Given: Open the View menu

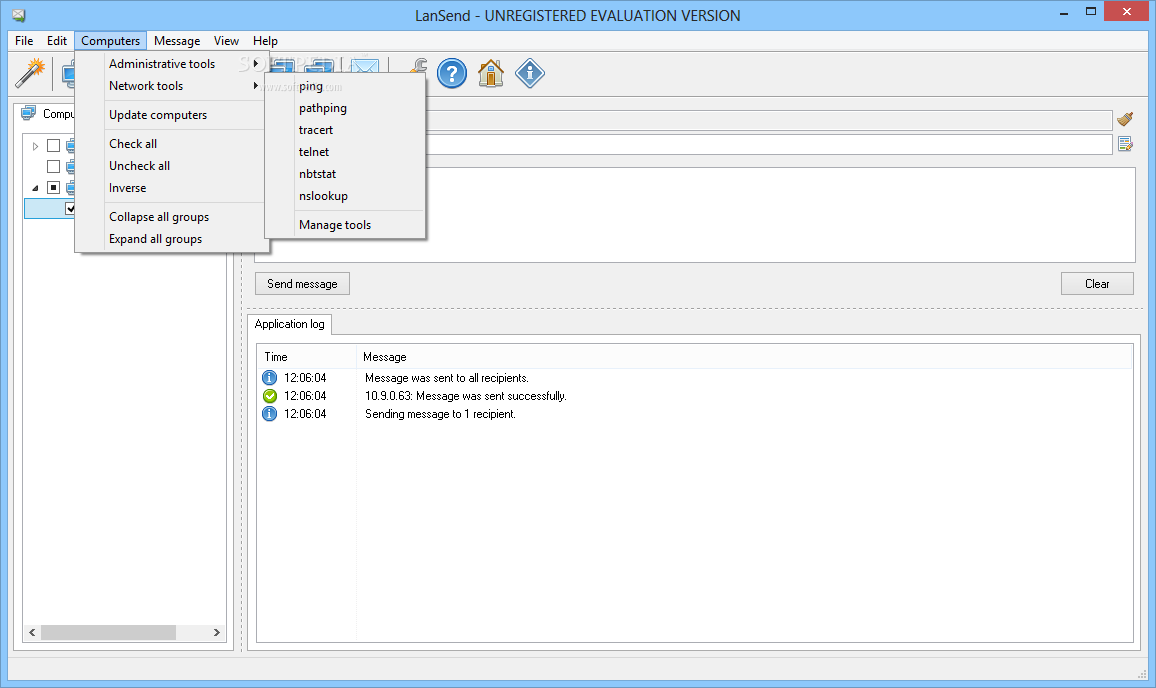Looking at the screenshot, I should [x=226, y=41].
